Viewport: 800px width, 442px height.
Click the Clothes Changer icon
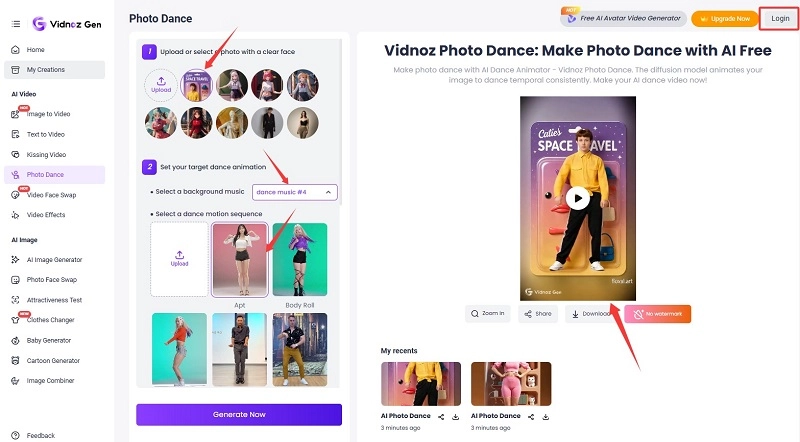15,320
